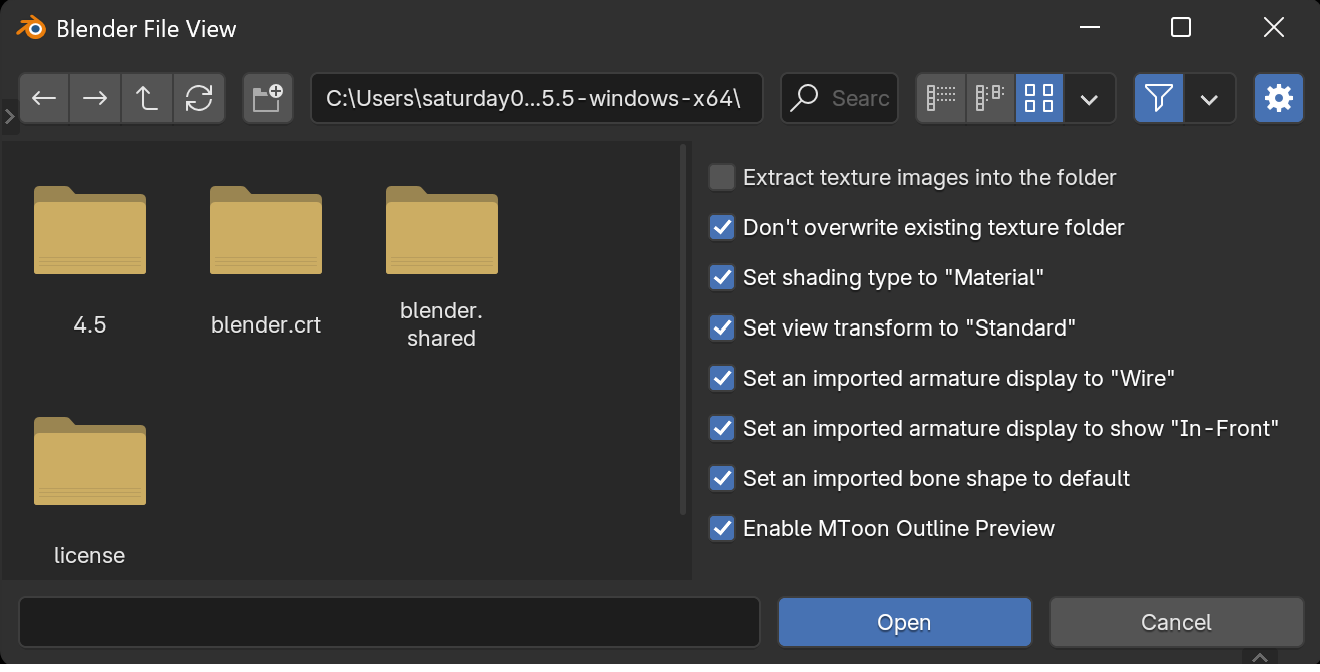Screen dimensions: 1320x672
Task: Switch to vertical list display mode
Action: pos(941,98)
